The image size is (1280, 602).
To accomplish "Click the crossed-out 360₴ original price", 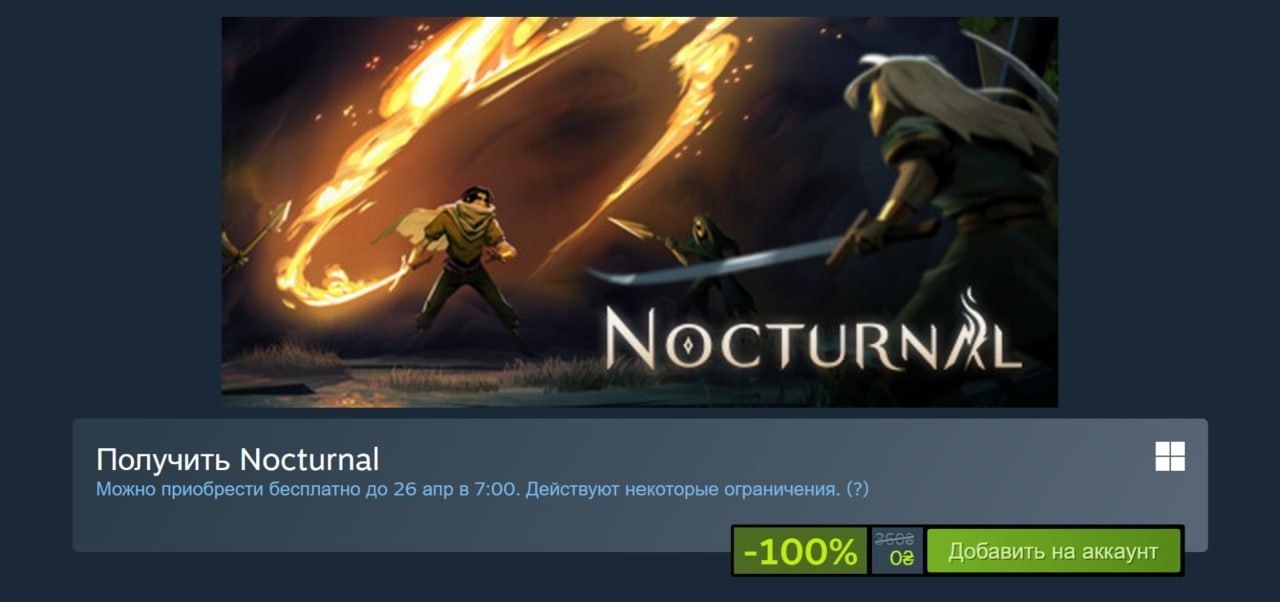I will 894,540.
